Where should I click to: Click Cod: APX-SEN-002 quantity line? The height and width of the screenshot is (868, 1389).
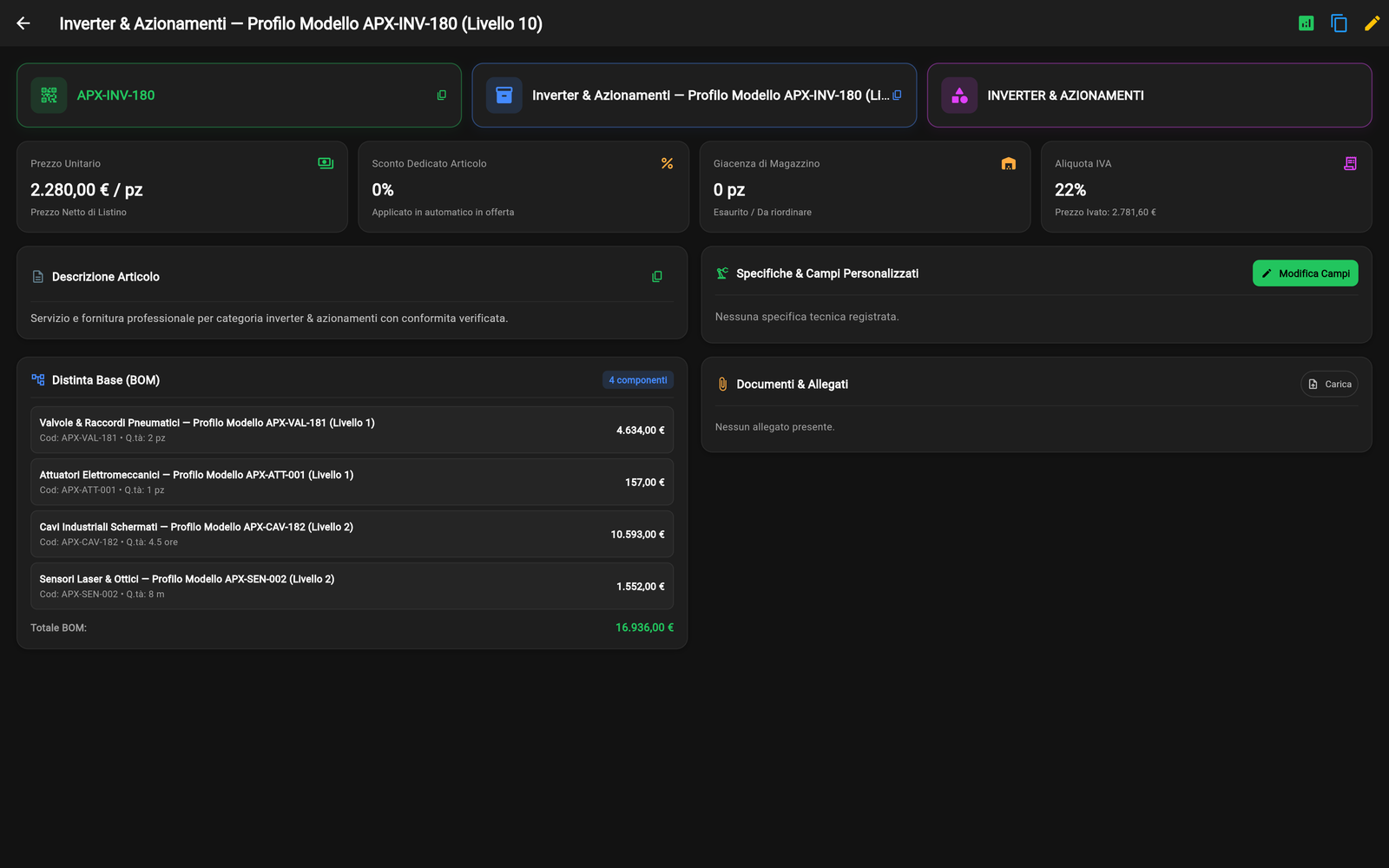pyautogui.click(x=102, y=595)
